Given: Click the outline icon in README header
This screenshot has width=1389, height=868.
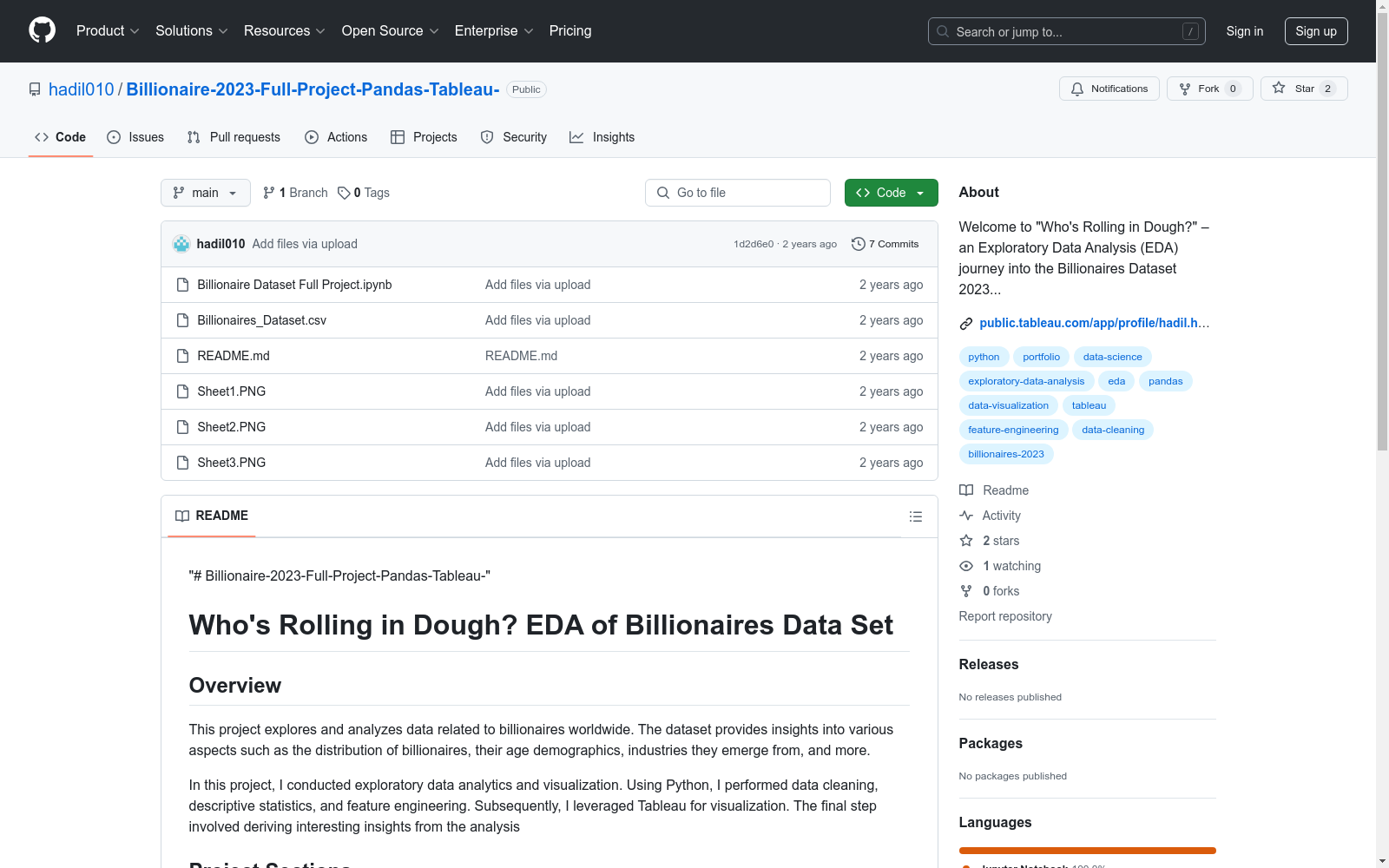Looking at the screenshot, I should [x=915, y=516].
